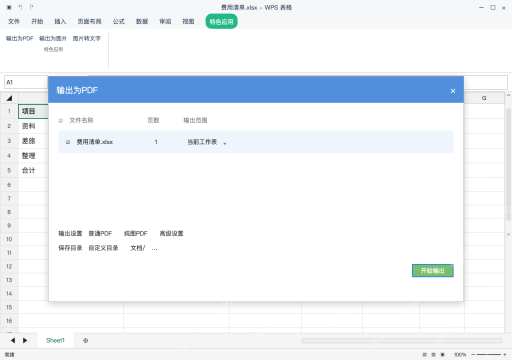
Task: Click row 15 header
Action: [9, 307]
